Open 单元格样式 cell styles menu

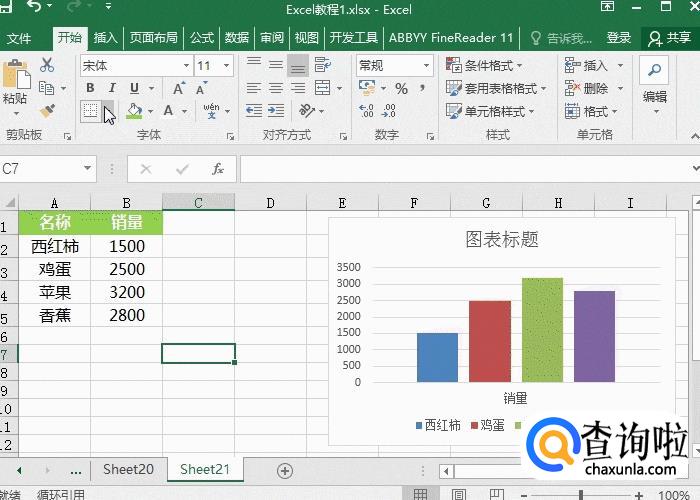(491, 111)
